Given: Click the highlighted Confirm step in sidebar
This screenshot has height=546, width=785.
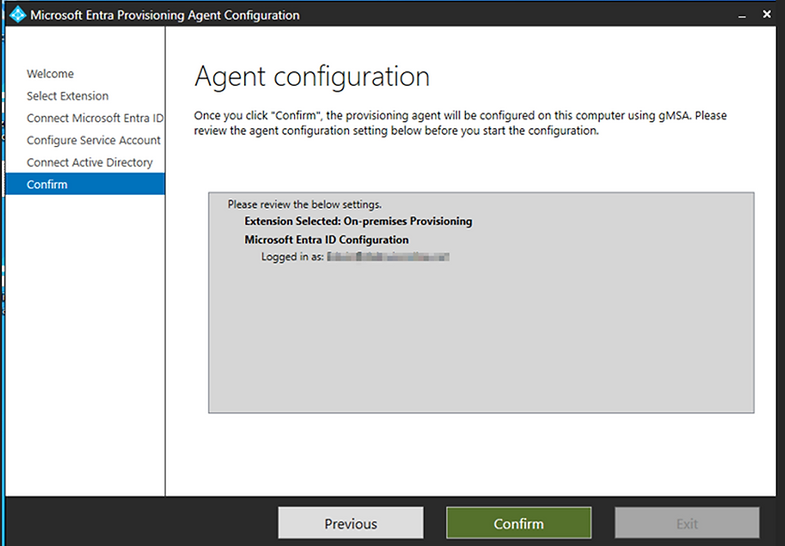Looking at the screenshot, I should click(x=85, y=184).
